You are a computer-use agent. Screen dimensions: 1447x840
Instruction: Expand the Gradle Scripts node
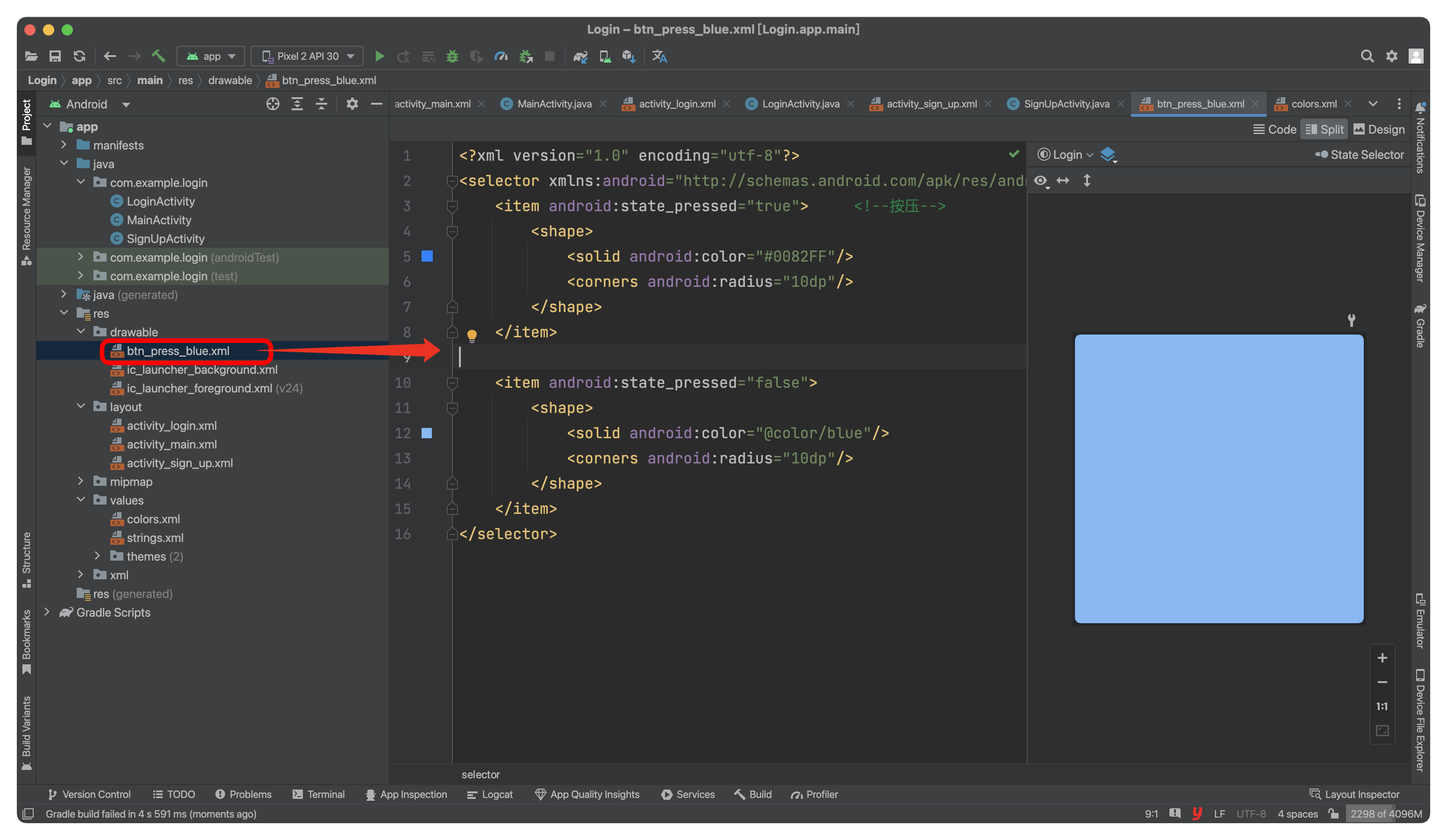click(47, 612)
